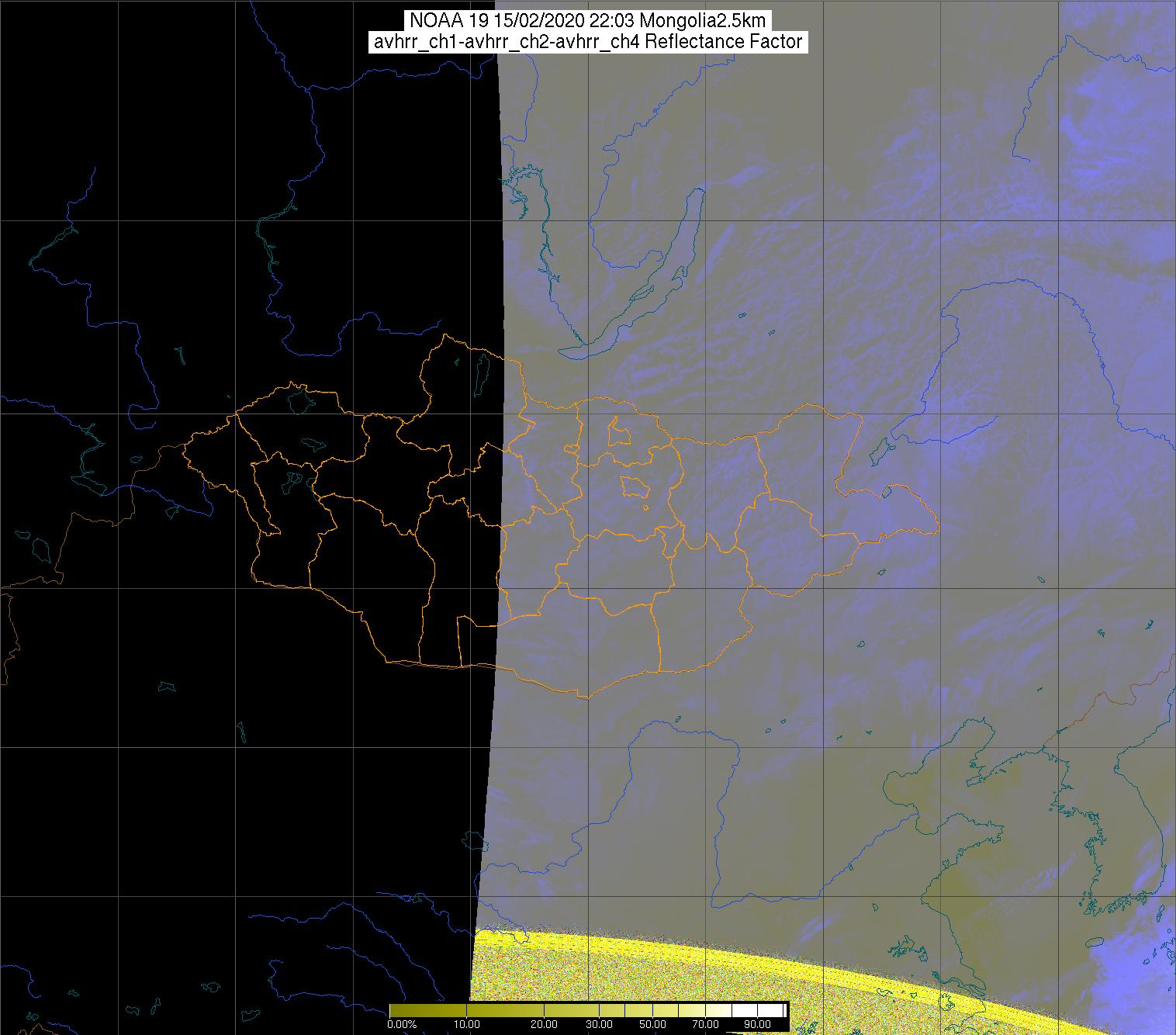Click the '70.00' colorbar label
This screenshot has height=1035, width=1176.
tap(705, 1024)
